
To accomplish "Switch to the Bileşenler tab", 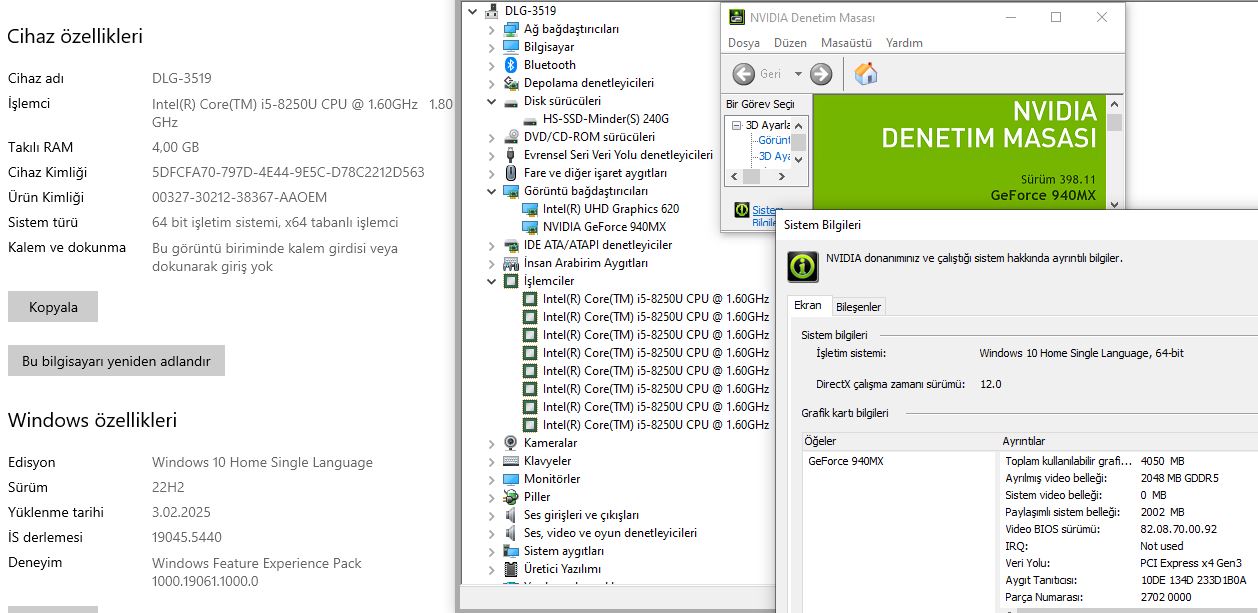I will pyautogui.click(x=858, y=307).
